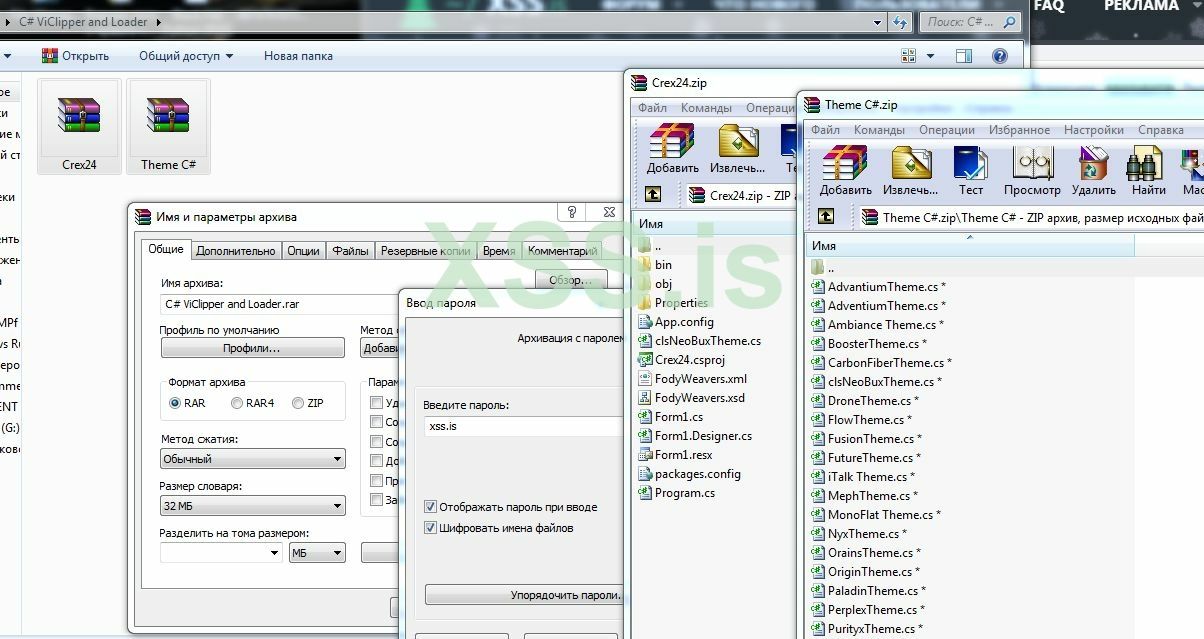Open the Настройки menu in Theme C#.zip window

click(x=1093, y=130)
